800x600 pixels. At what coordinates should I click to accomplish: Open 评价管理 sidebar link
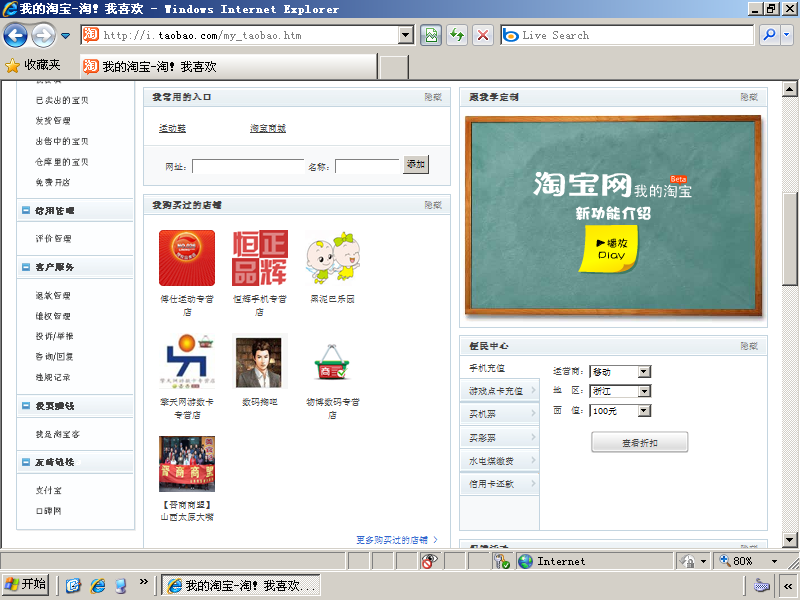coord(53,238)
